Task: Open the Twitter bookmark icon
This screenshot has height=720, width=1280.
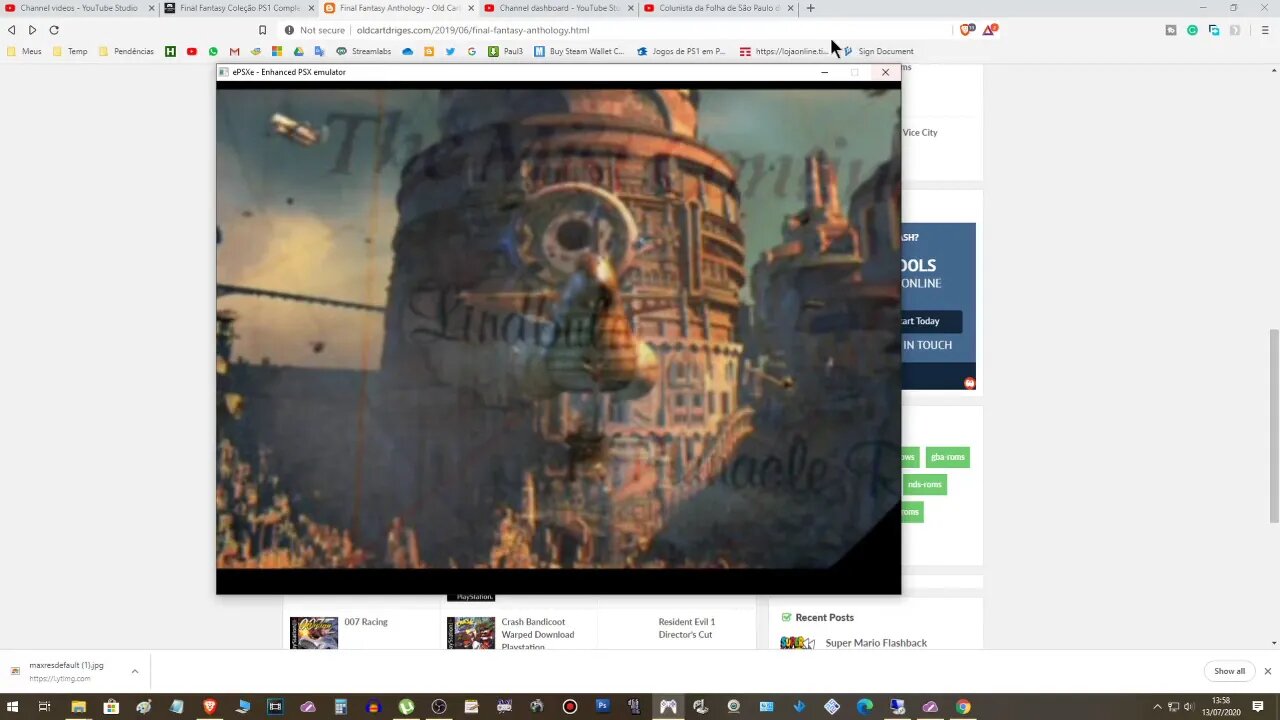Action: tap(450, 51)
